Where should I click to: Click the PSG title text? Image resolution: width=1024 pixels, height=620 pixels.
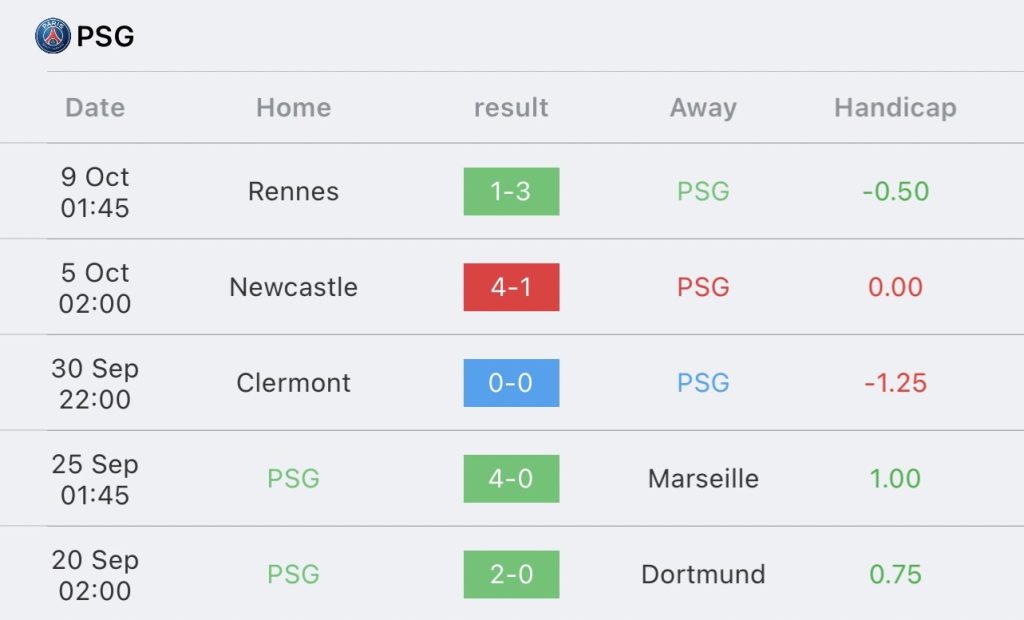click(x=105, y=37)
